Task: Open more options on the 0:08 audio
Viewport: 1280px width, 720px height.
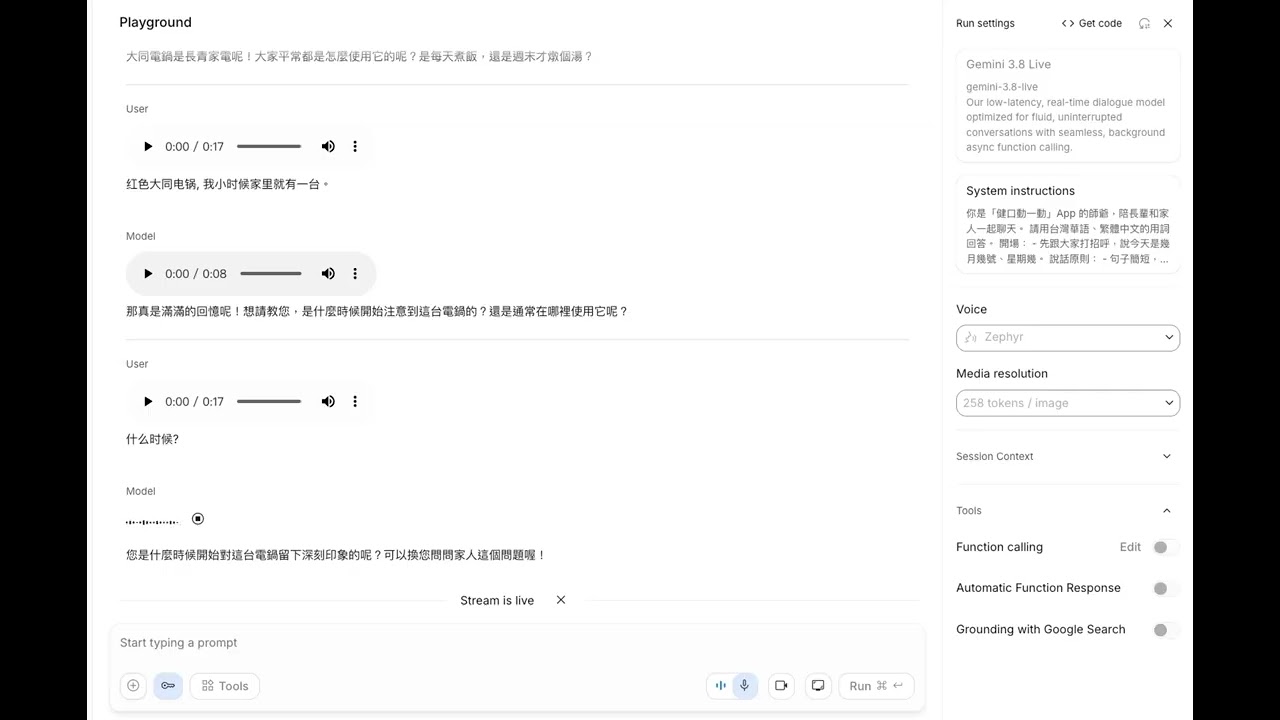Action: (x=355, y=274)
